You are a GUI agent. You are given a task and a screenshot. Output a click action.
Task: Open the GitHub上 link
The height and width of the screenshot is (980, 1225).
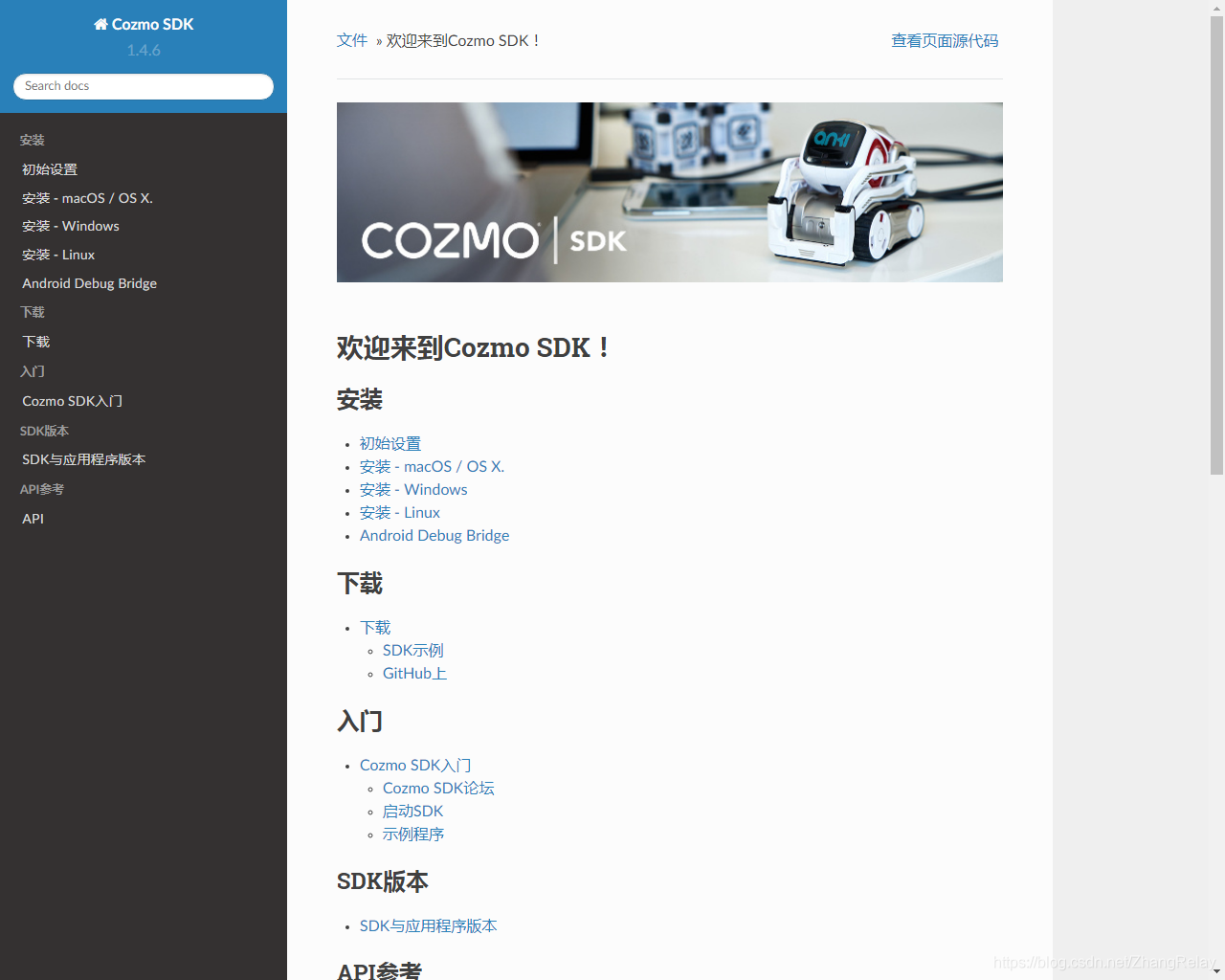414,673
